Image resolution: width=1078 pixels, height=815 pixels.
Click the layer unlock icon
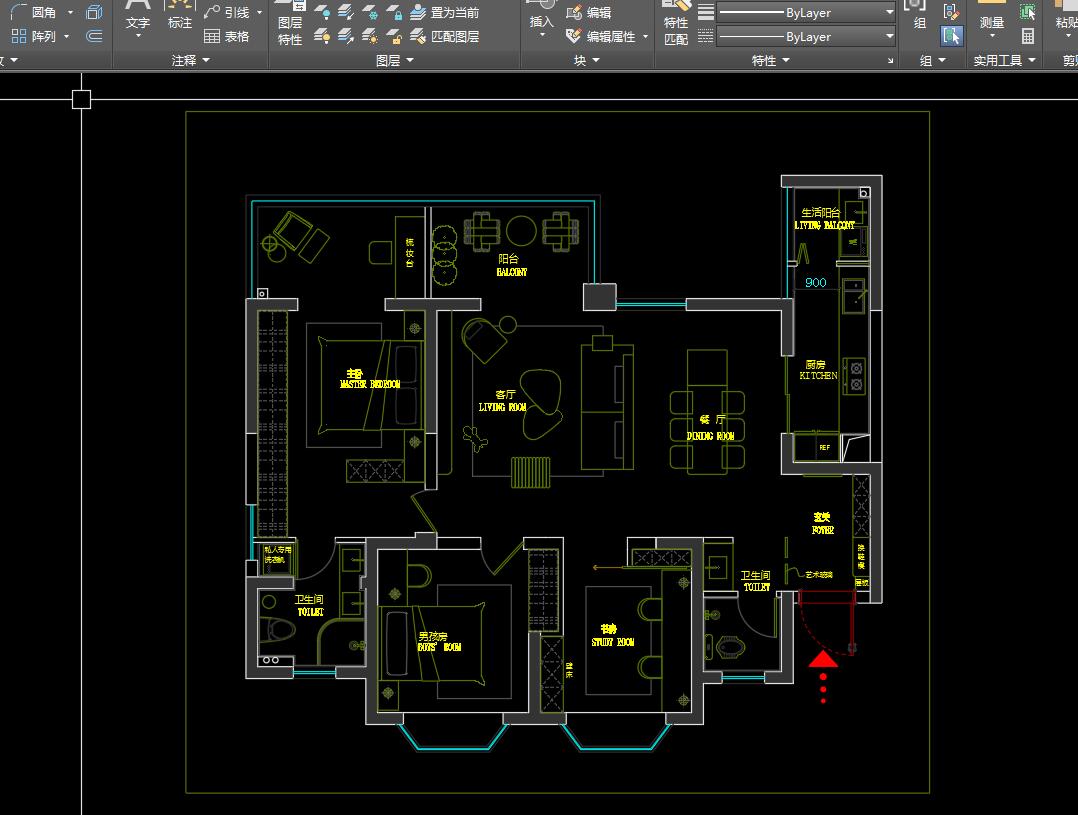point(394,36)
